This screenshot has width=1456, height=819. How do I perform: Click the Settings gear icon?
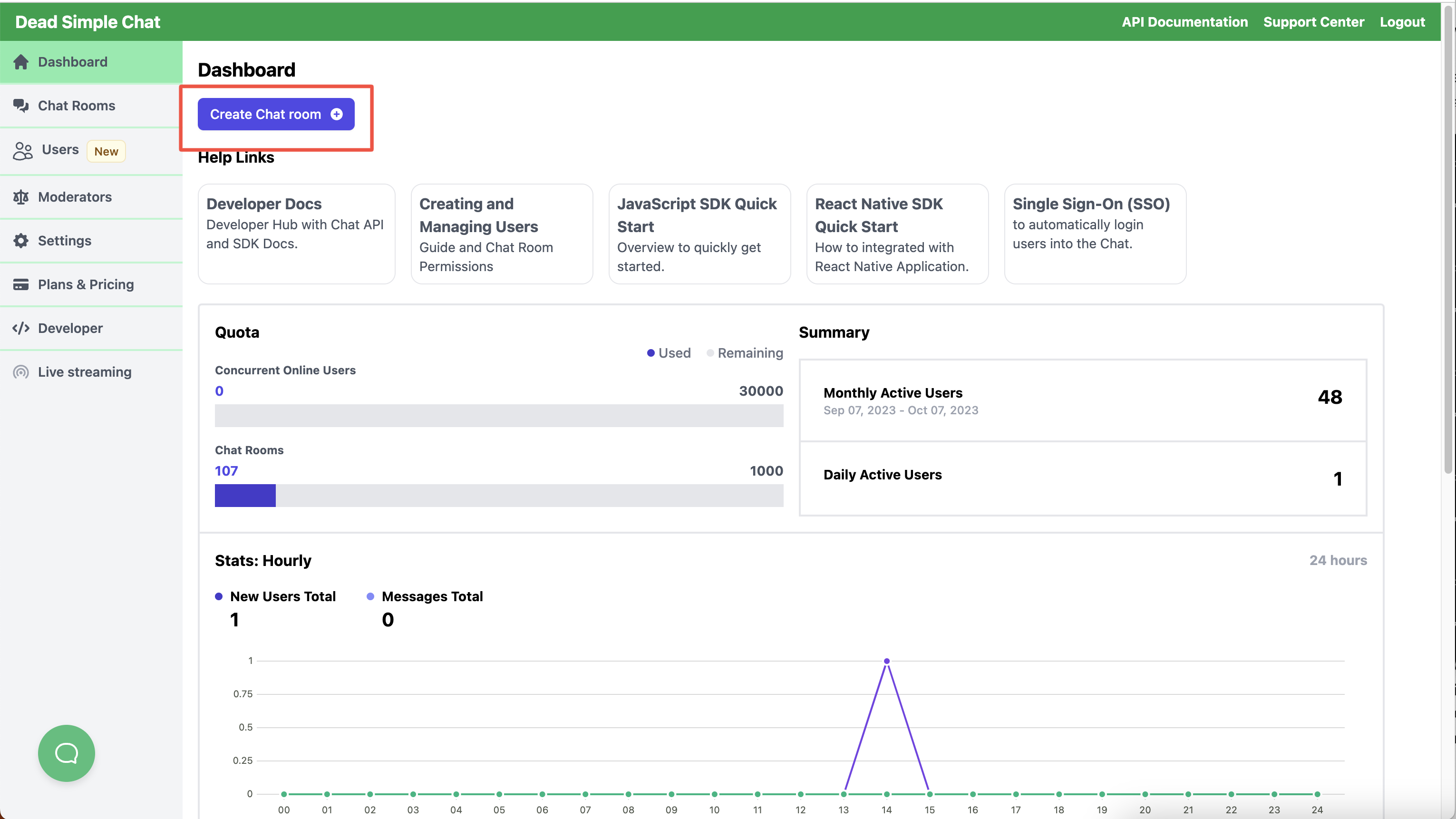[x=21, y=241]
